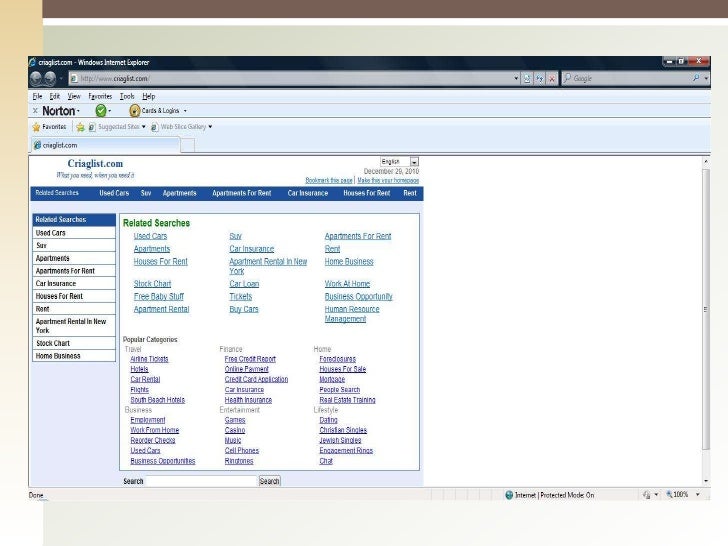Select the criaglist.com browser tab
The width and height of the screenshot is (728, 546).
tap(105, 145)
